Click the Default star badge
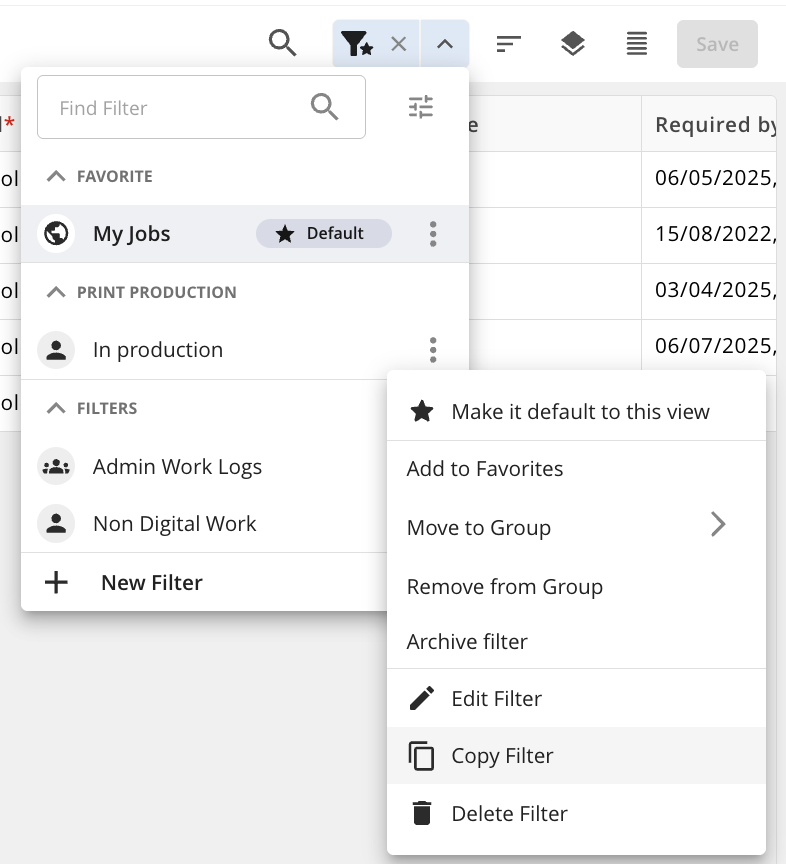The image size is (786, 864). 324,234
